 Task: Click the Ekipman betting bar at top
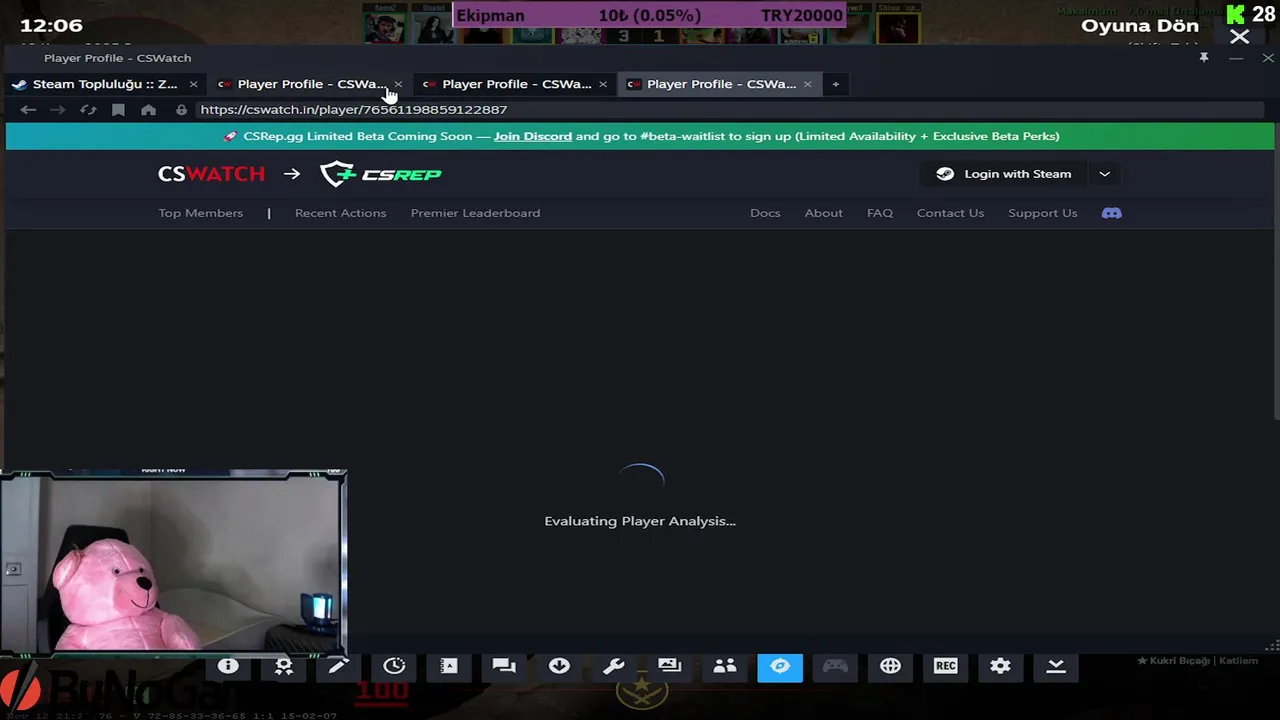point(650,15)
